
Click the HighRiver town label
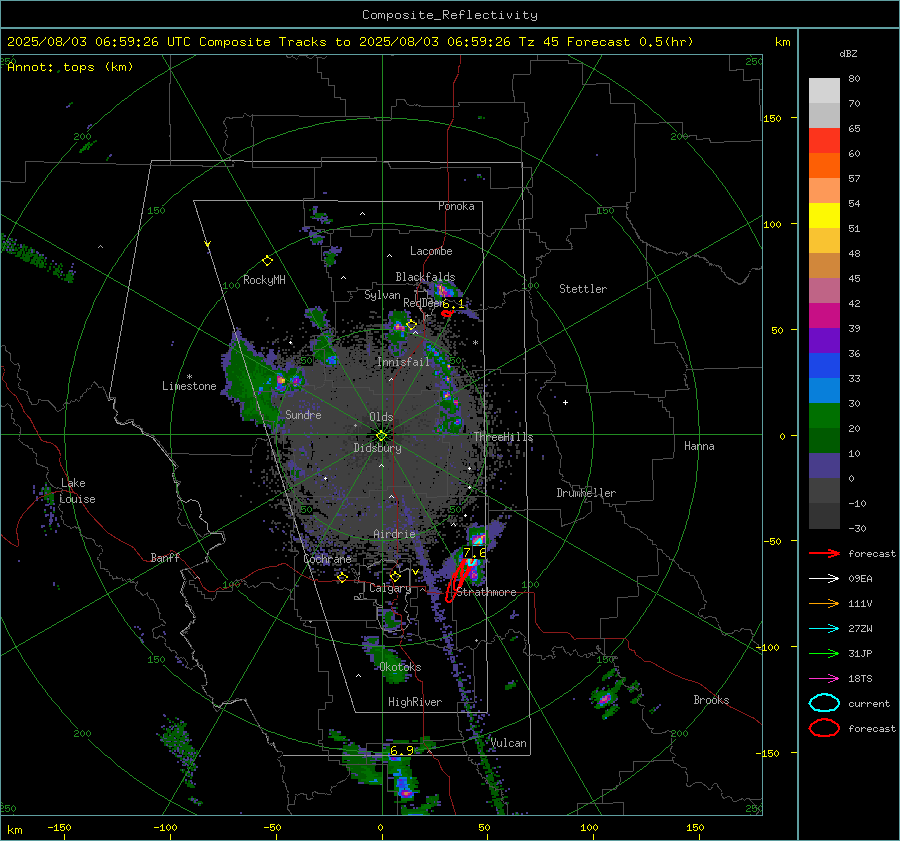pos(415,702)
